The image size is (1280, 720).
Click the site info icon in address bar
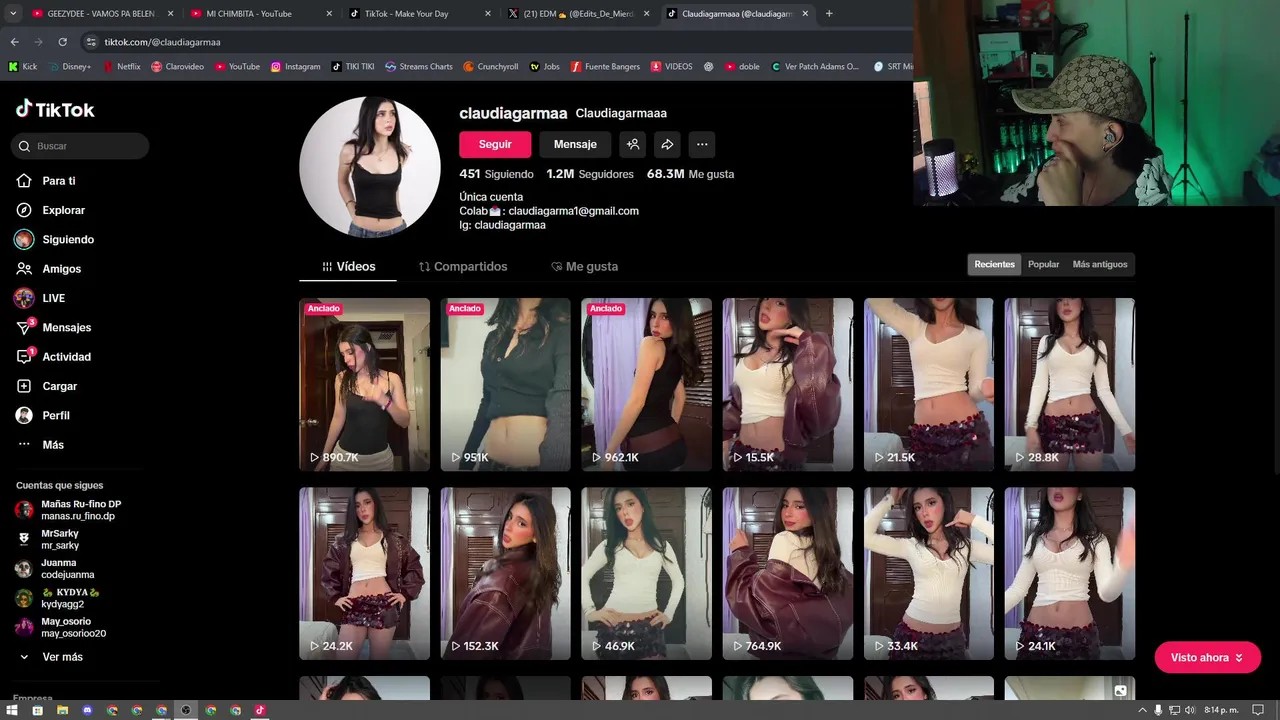[x=91, y=42]
